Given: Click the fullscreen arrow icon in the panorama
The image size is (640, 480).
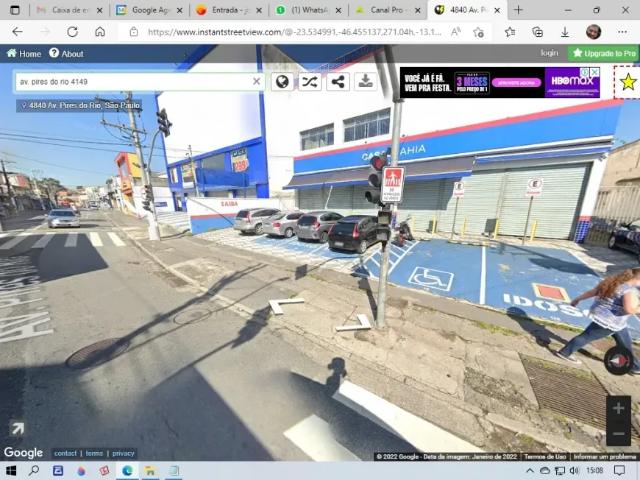Looking at the screenshot, I should [x=18, y=428].
